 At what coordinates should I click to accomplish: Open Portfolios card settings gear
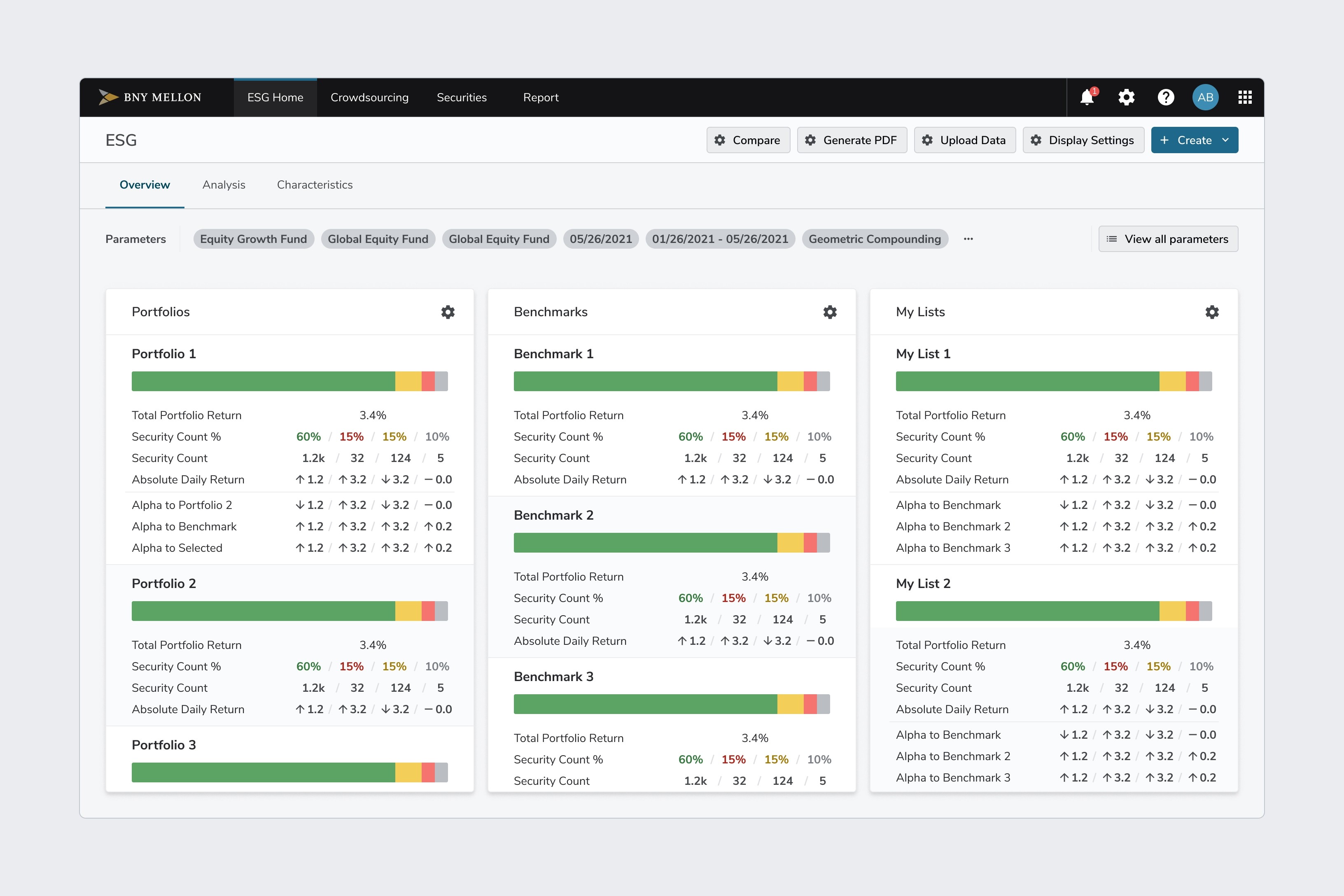click(x=448, y=312)
